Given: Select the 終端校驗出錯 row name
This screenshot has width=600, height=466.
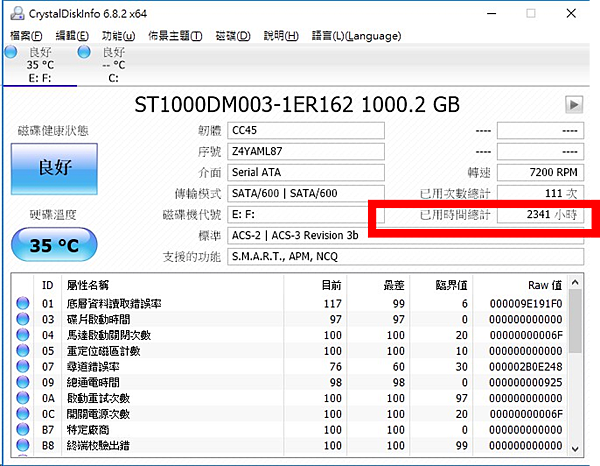Looking at the screenshot, I should (98, 446).
